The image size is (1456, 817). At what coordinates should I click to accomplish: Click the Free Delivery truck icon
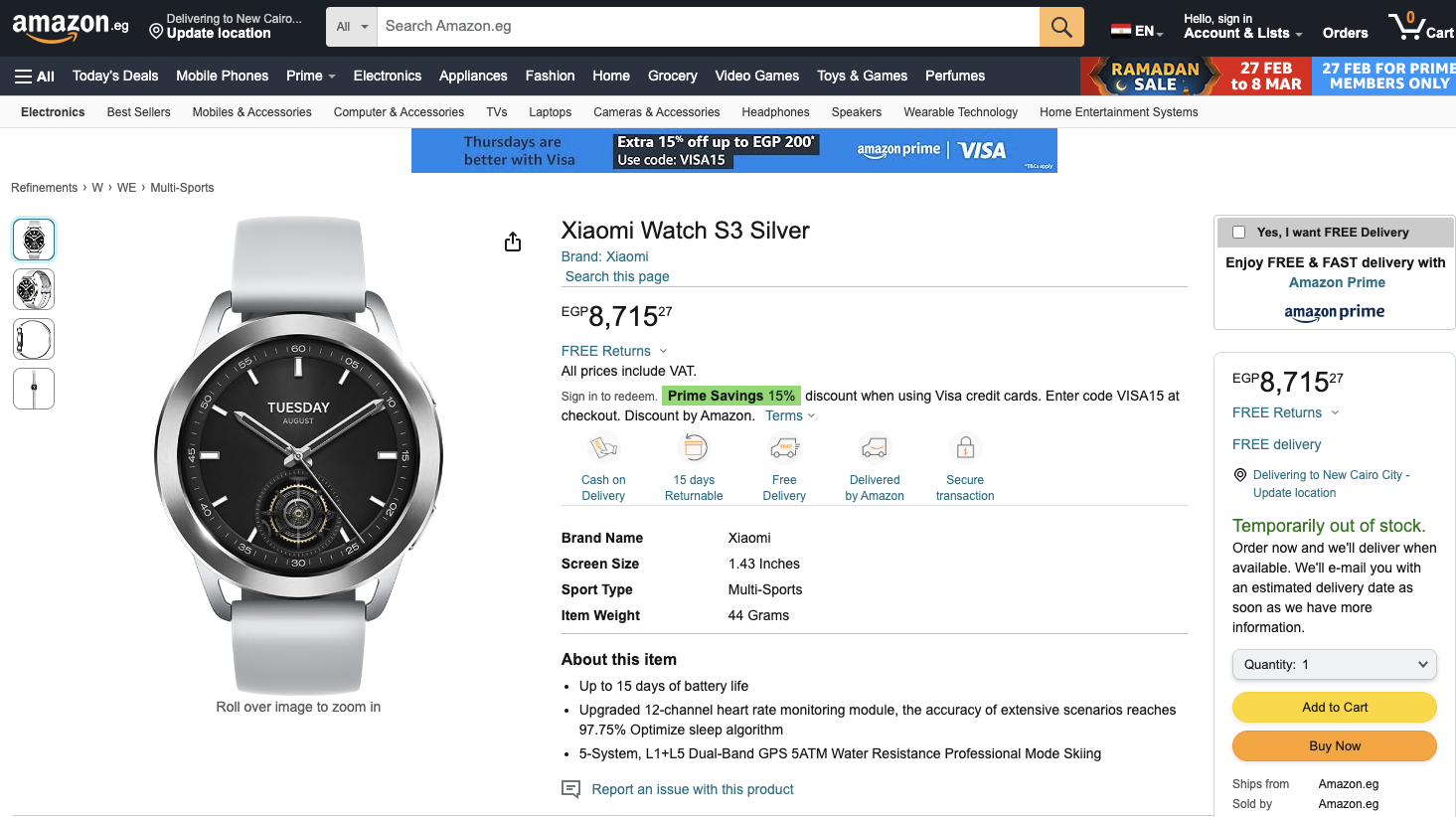click(x=784, y=448)
